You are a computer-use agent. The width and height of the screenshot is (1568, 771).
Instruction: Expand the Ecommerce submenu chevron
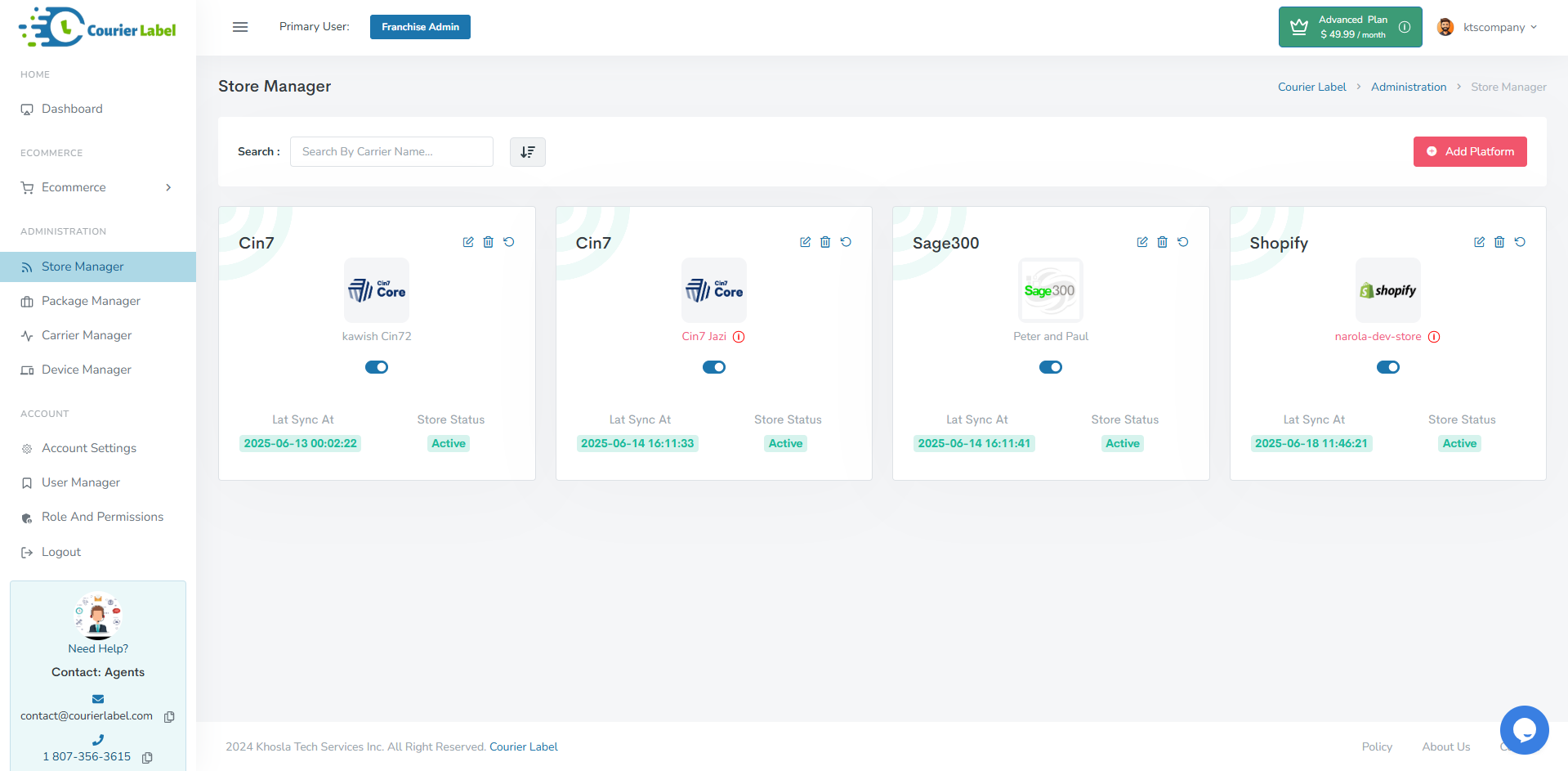coord(168,187)
